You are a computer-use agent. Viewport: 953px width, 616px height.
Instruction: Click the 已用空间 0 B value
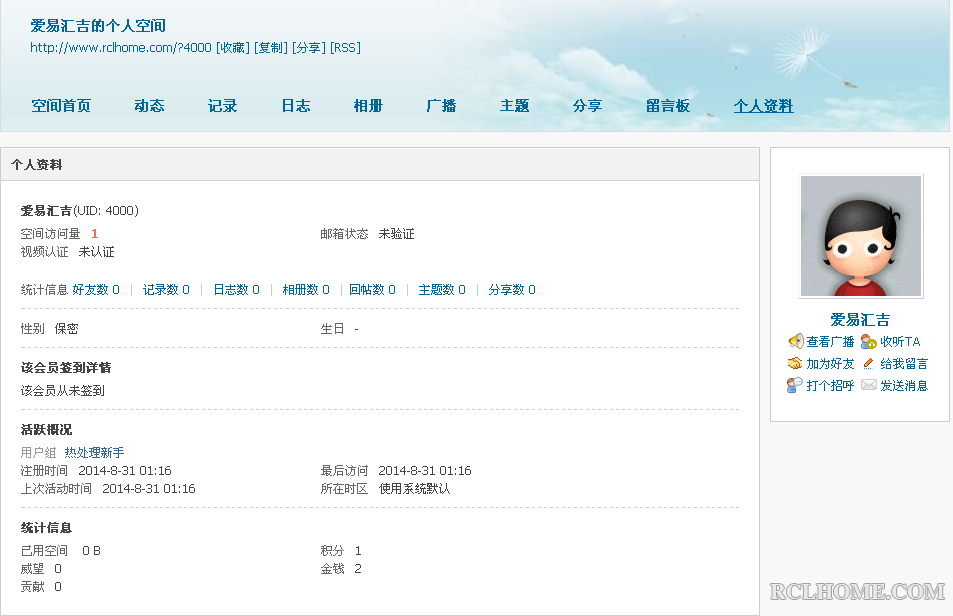[92, 551]
